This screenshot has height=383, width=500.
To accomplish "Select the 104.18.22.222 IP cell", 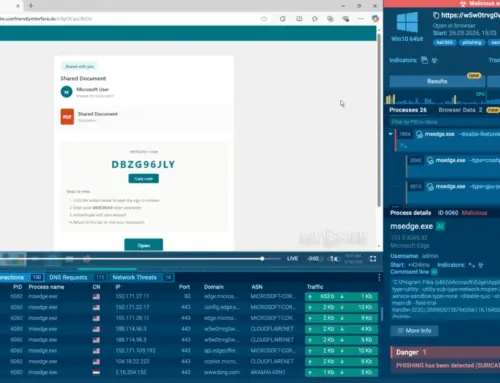I will tap(132, 362).
